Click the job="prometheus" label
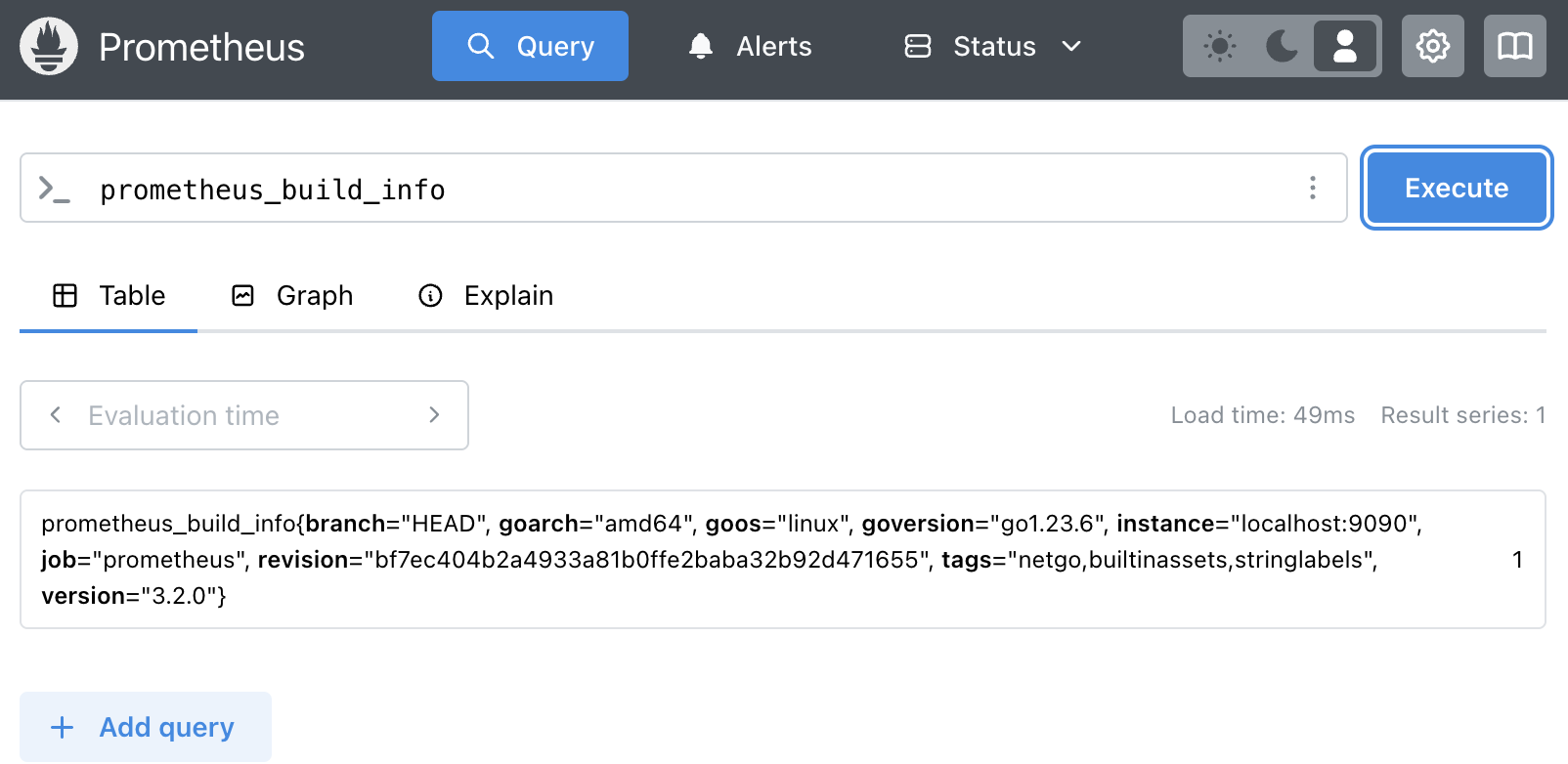 tap(144, 560)
